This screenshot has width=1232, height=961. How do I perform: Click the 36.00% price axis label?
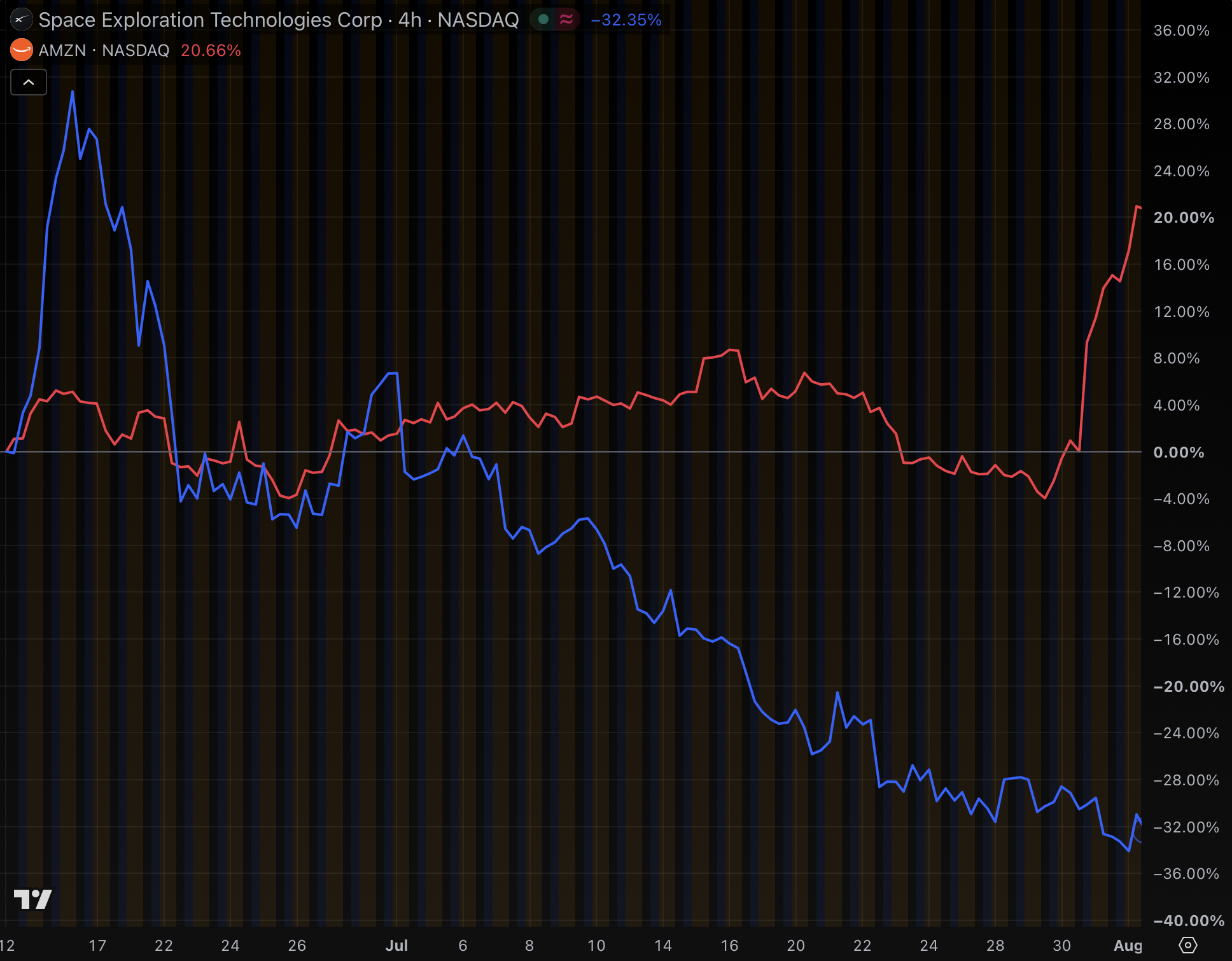(1182, 31)
